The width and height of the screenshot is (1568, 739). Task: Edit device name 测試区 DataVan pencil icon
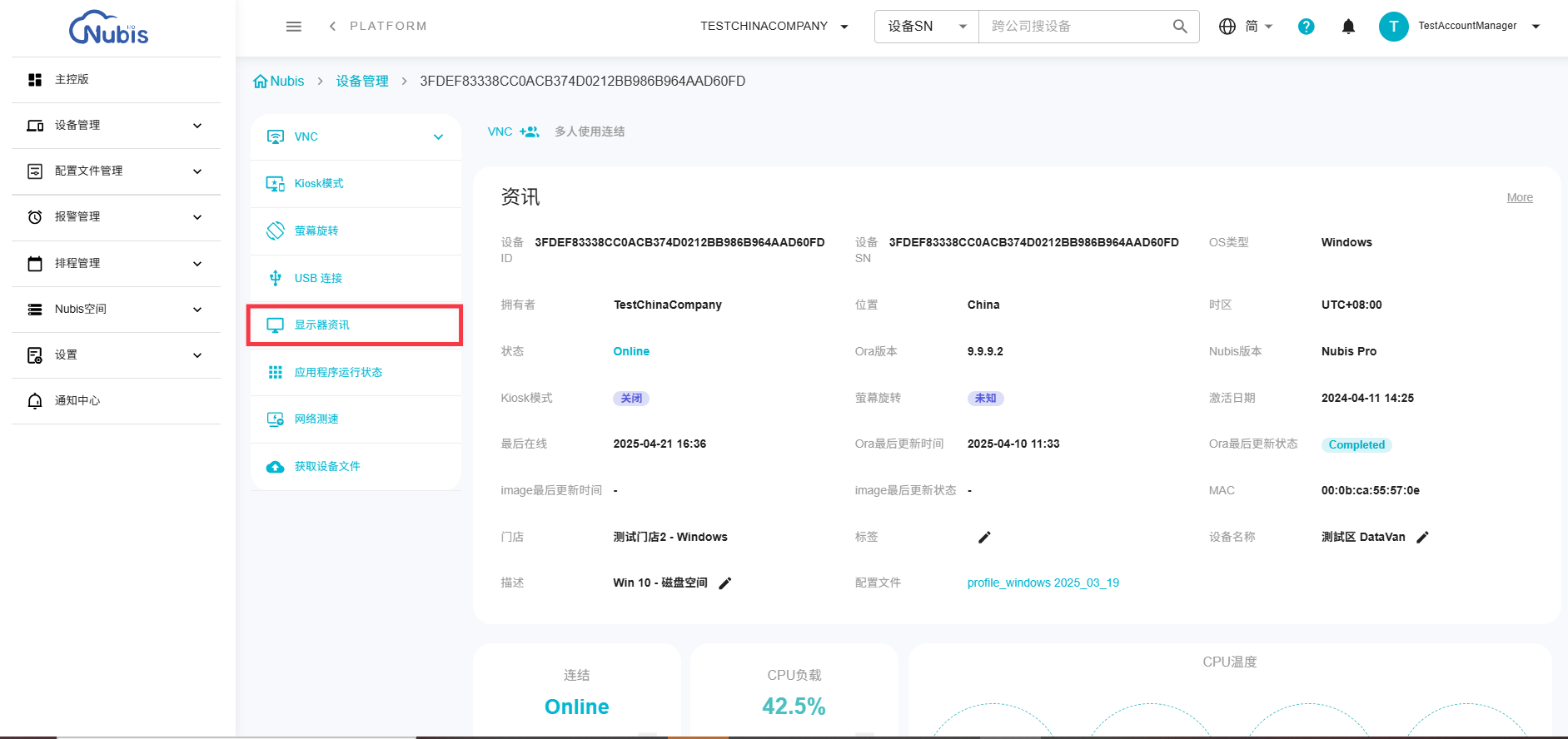(x=1422, y=537)
